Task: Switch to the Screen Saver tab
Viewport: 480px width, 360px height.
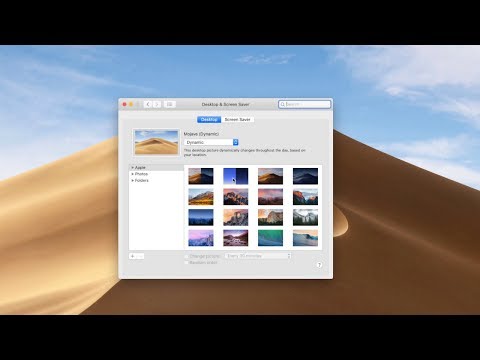Action: [237, 119]
